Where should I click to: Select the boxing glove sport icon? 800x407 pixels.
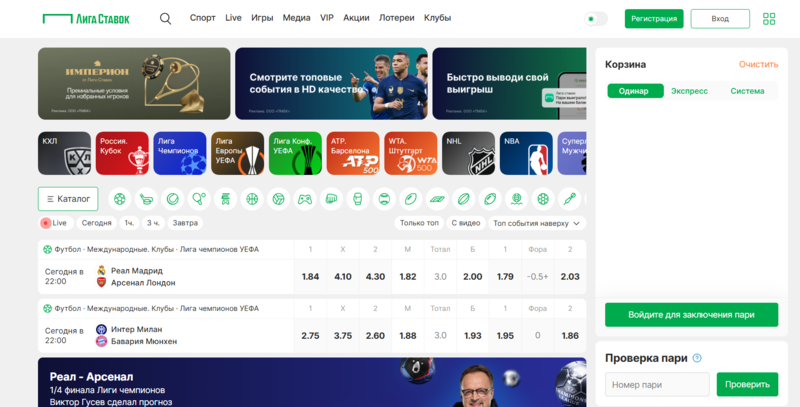[x=358, y=199]
